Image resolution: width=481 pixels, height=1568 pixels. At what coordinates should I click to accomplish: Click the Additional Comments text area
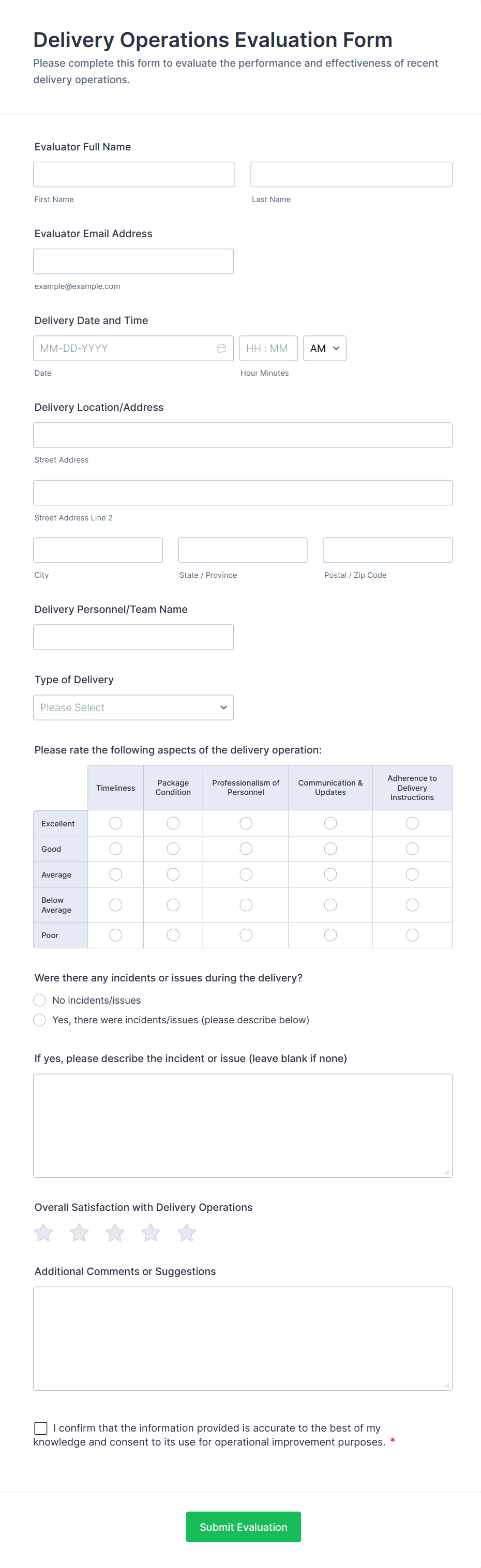[x=243, y=1338]
